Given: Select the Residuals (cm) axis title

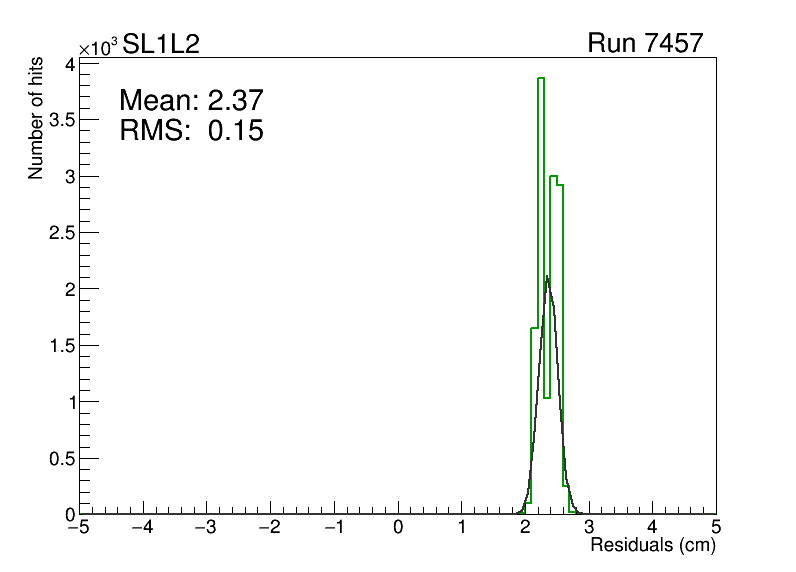Looking at the screenshot, I should pyautogui.click(x=652, y=545).
